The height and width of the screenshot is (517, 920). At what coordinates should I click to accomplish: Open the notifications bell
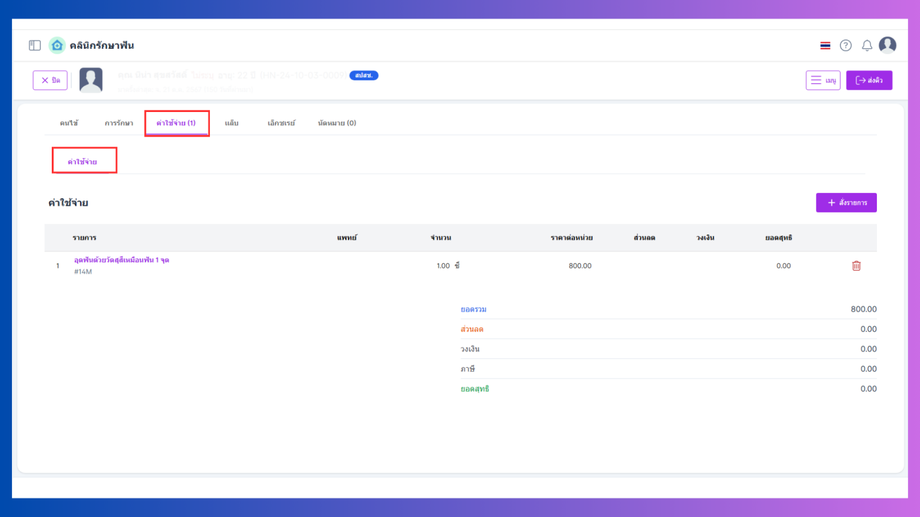(867, 45)
